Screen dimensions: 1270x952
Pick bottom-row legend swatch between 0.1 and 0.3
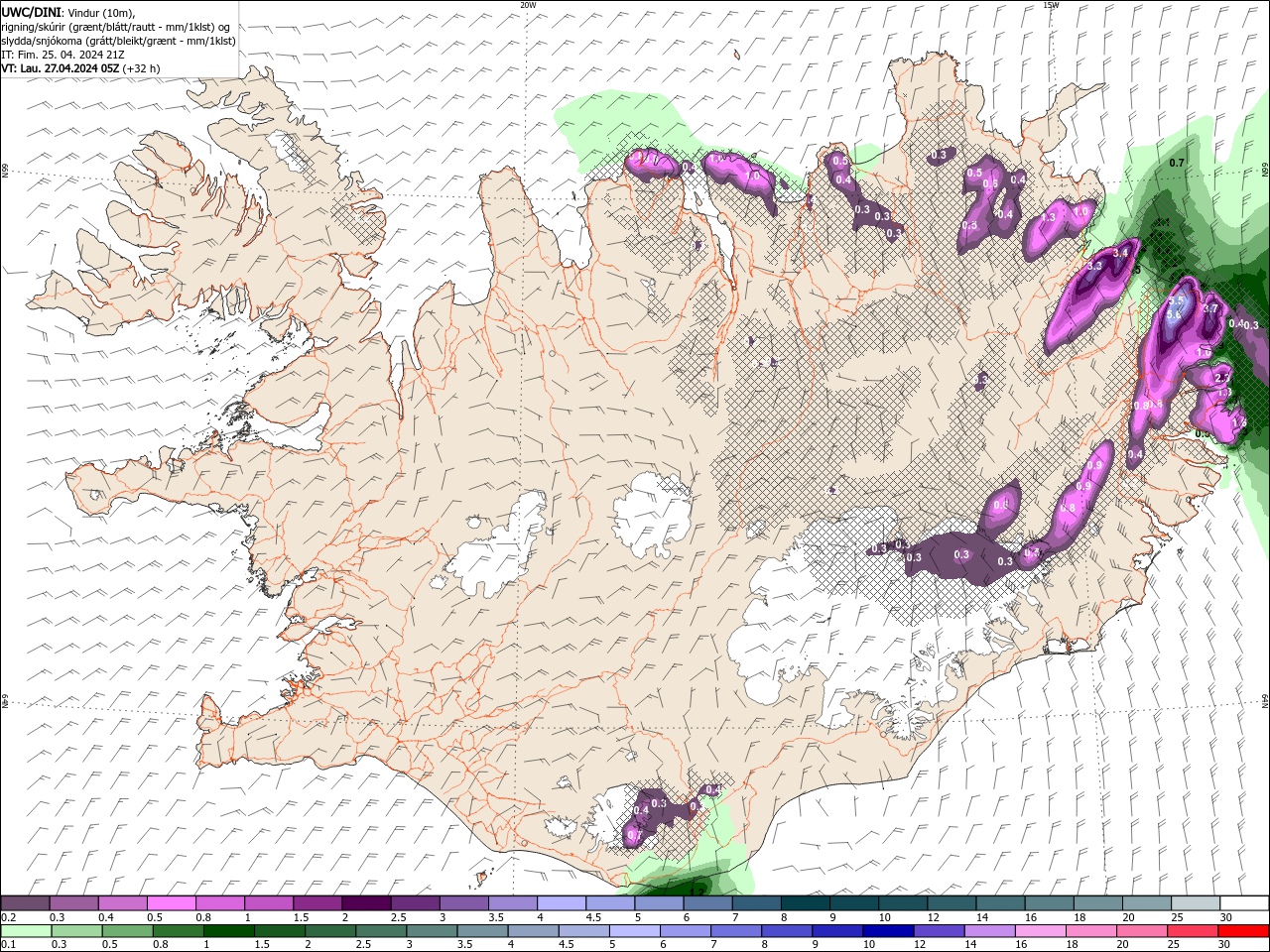[x=25, y=931]
